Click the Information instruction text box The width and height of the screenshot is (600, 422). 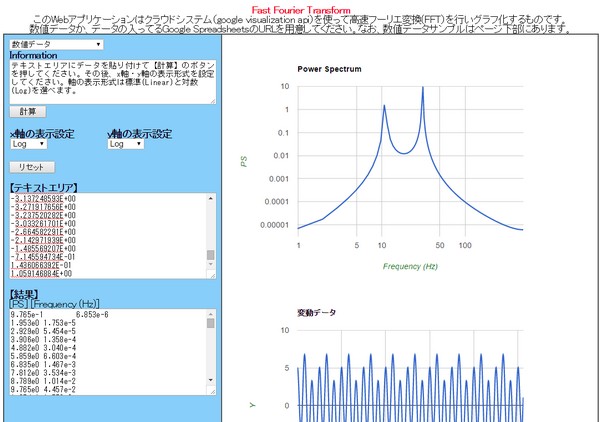pos(110,81)
